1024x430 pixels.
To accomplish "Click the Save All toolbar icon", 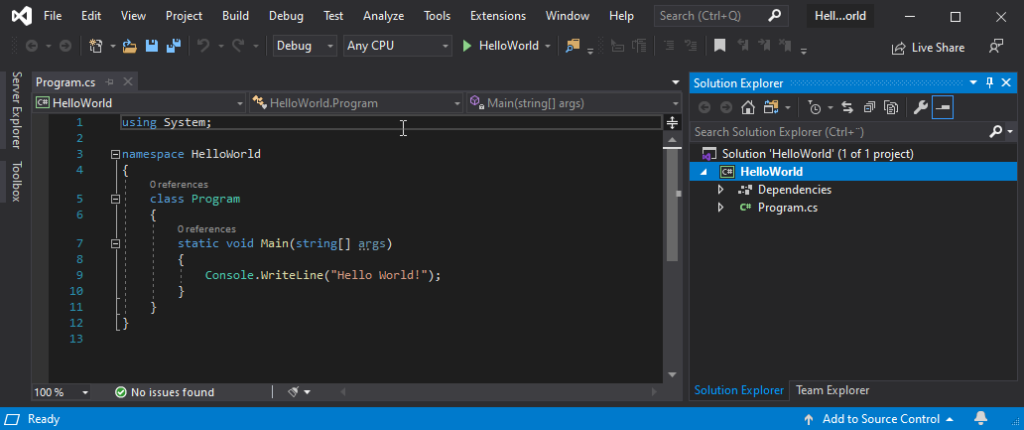I will (173, 46).
